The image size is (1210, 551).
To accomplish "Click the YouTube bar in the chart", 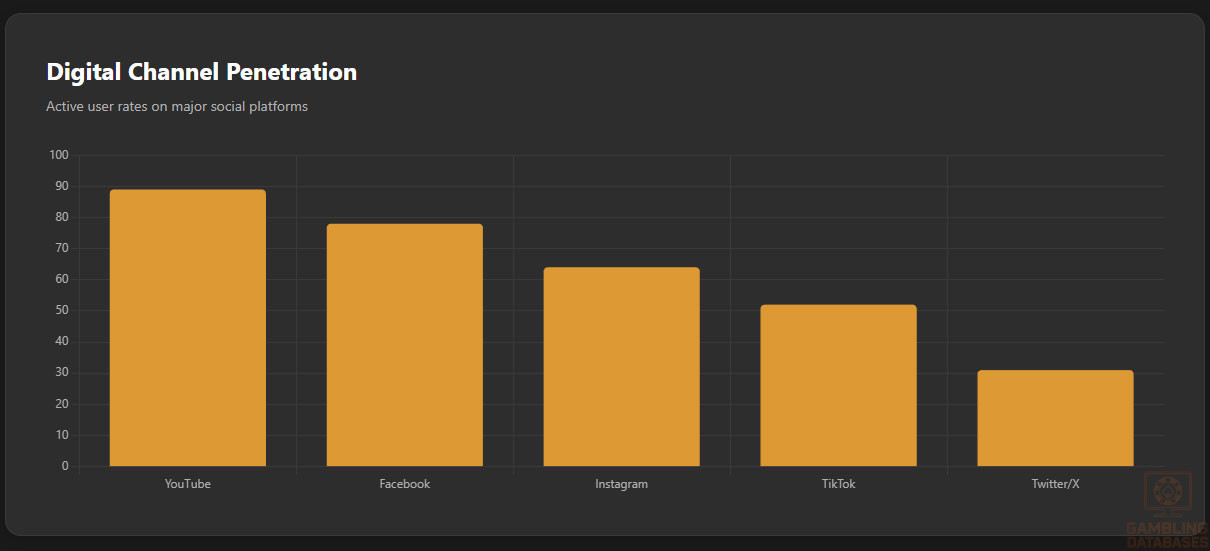I will [x=188, y=328].
